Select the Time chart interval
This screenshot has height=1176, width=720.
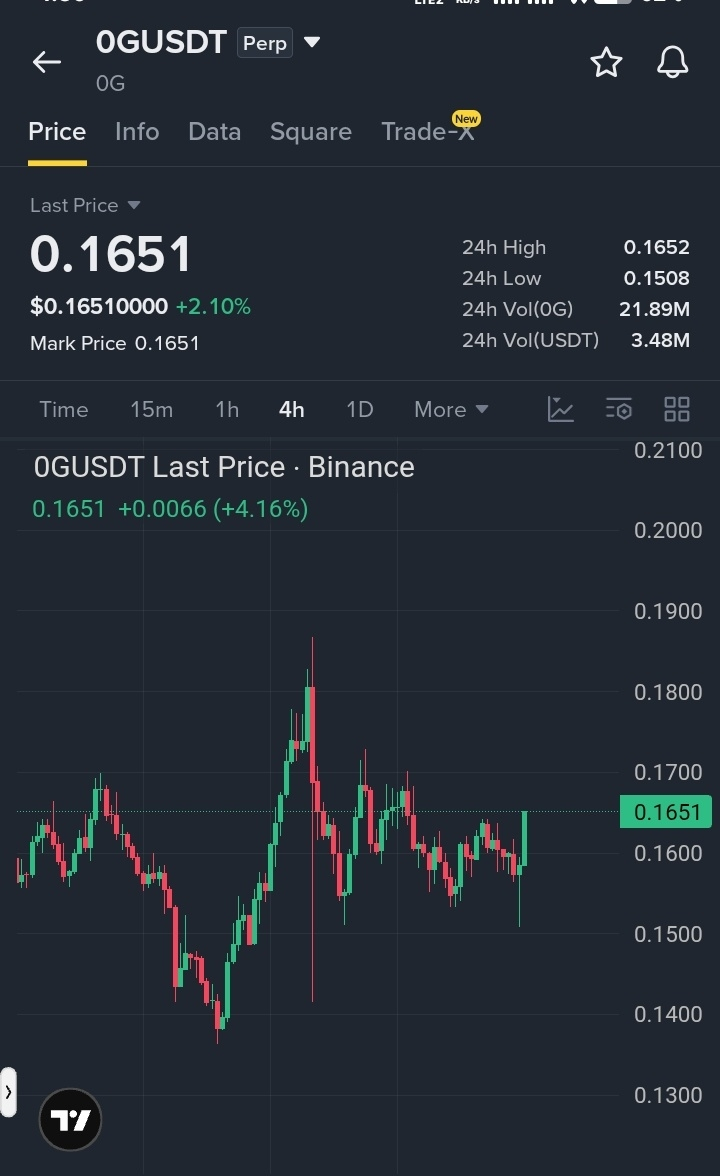[x=64, y=410]
